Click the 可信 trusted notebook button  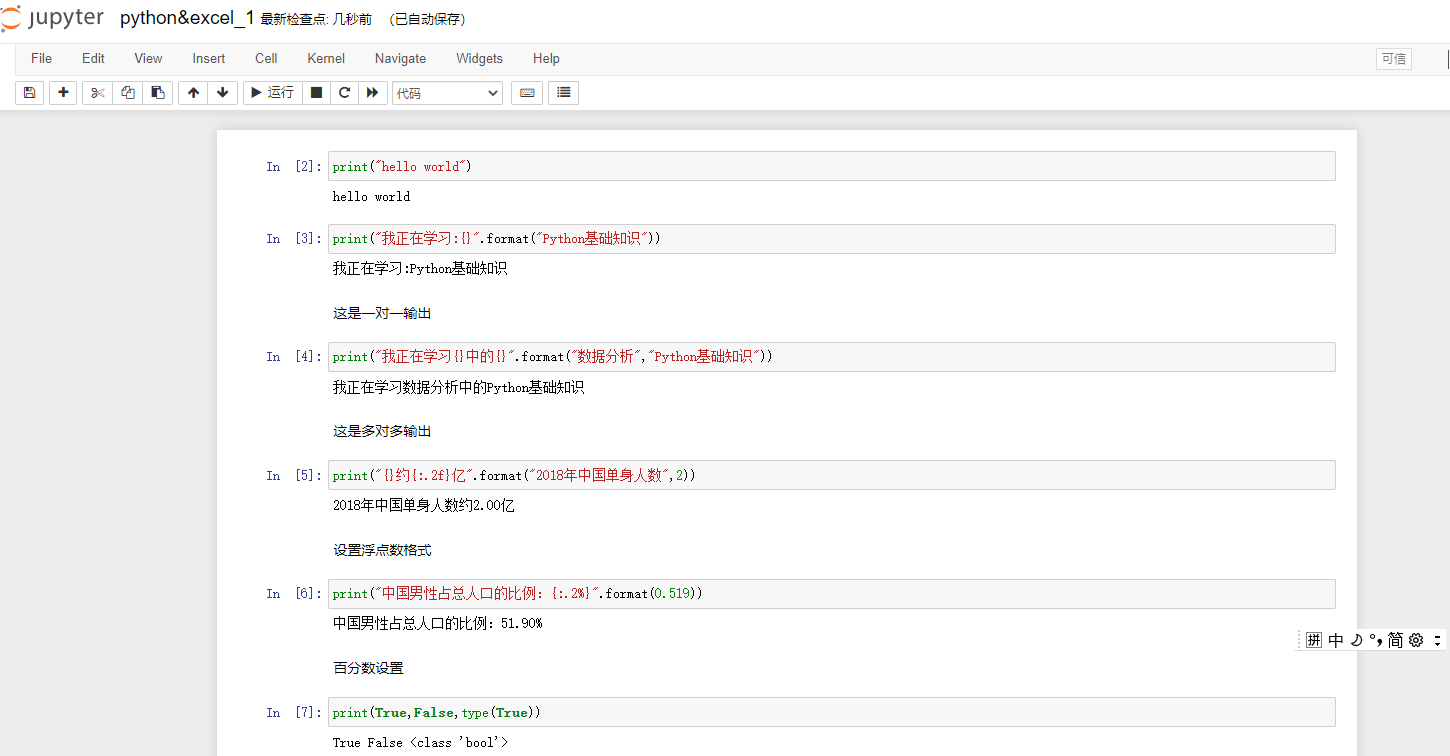[1394, 59]
